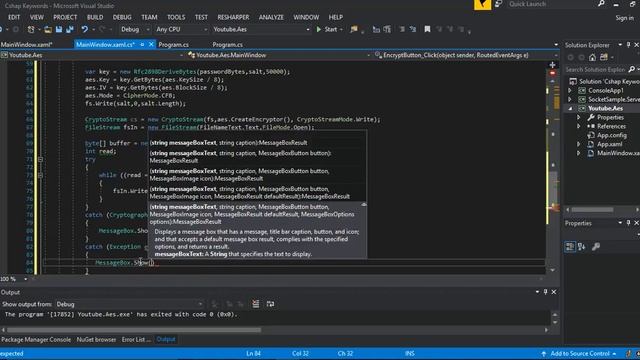Click the Save icon in toolbar
Screen dimensions: 640x360
click(x=59, y=29)
